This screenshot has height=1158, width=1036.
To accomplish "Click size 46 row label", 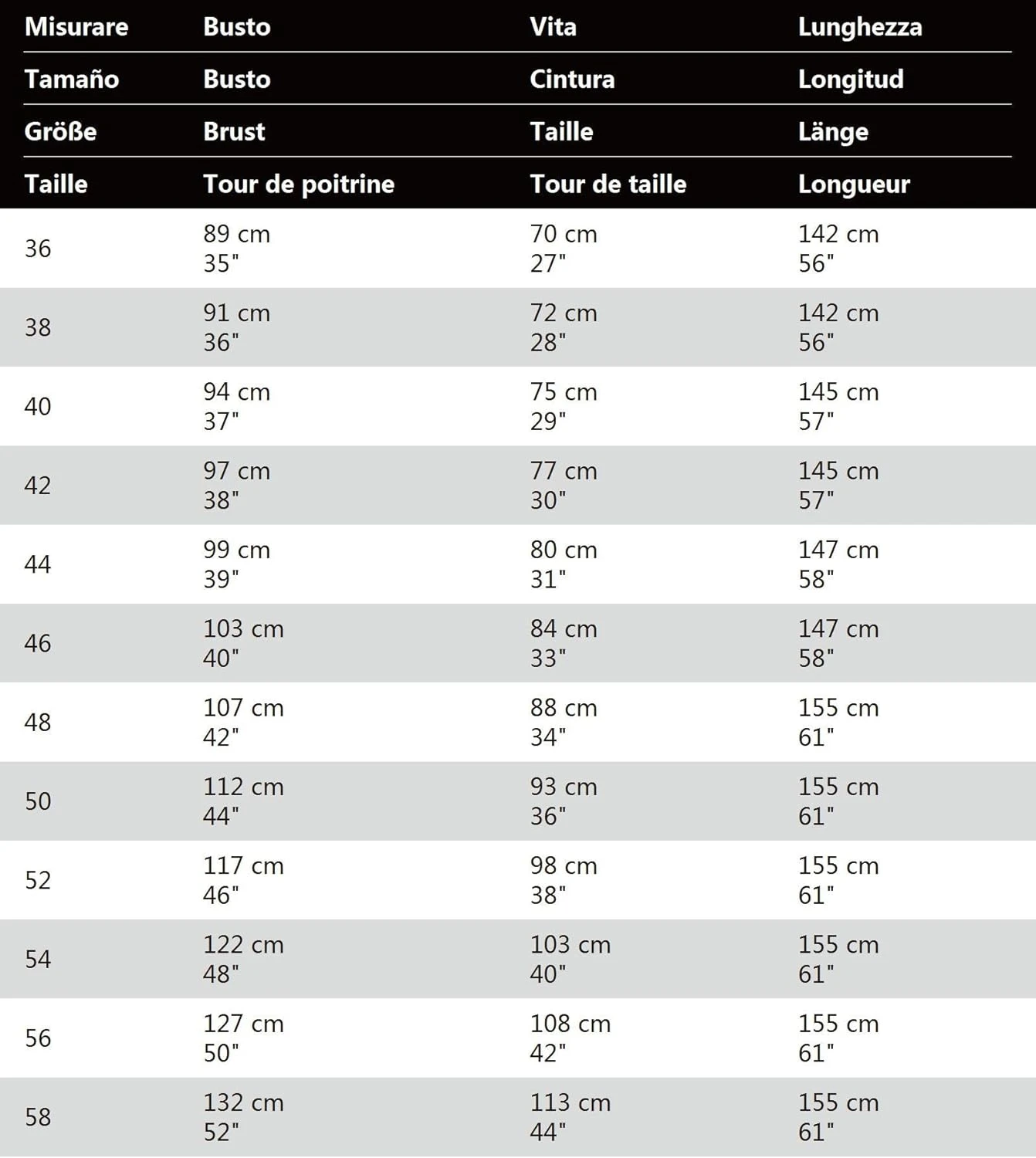I will pyautogui.click(x=38, y=643).
